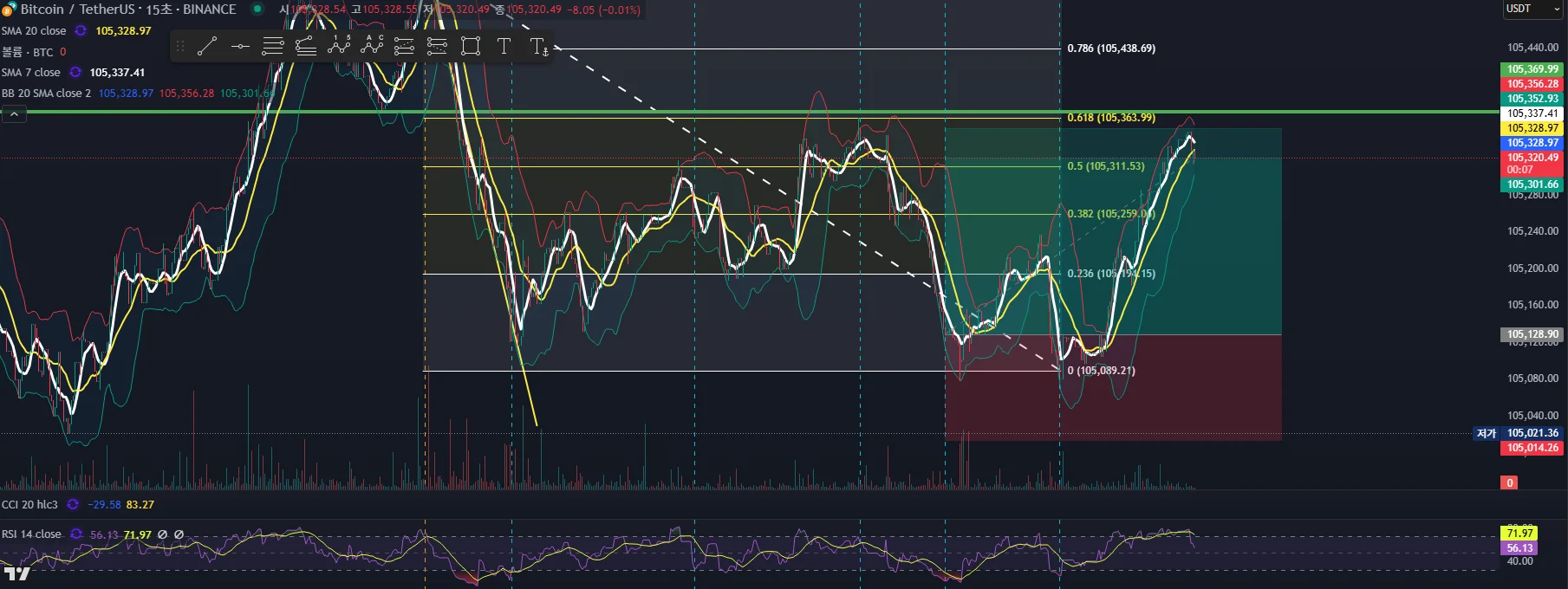This screenshot has width=1568, height=589.
Task: Select the Long Position tool icon
Action: (x=405, y=46)
